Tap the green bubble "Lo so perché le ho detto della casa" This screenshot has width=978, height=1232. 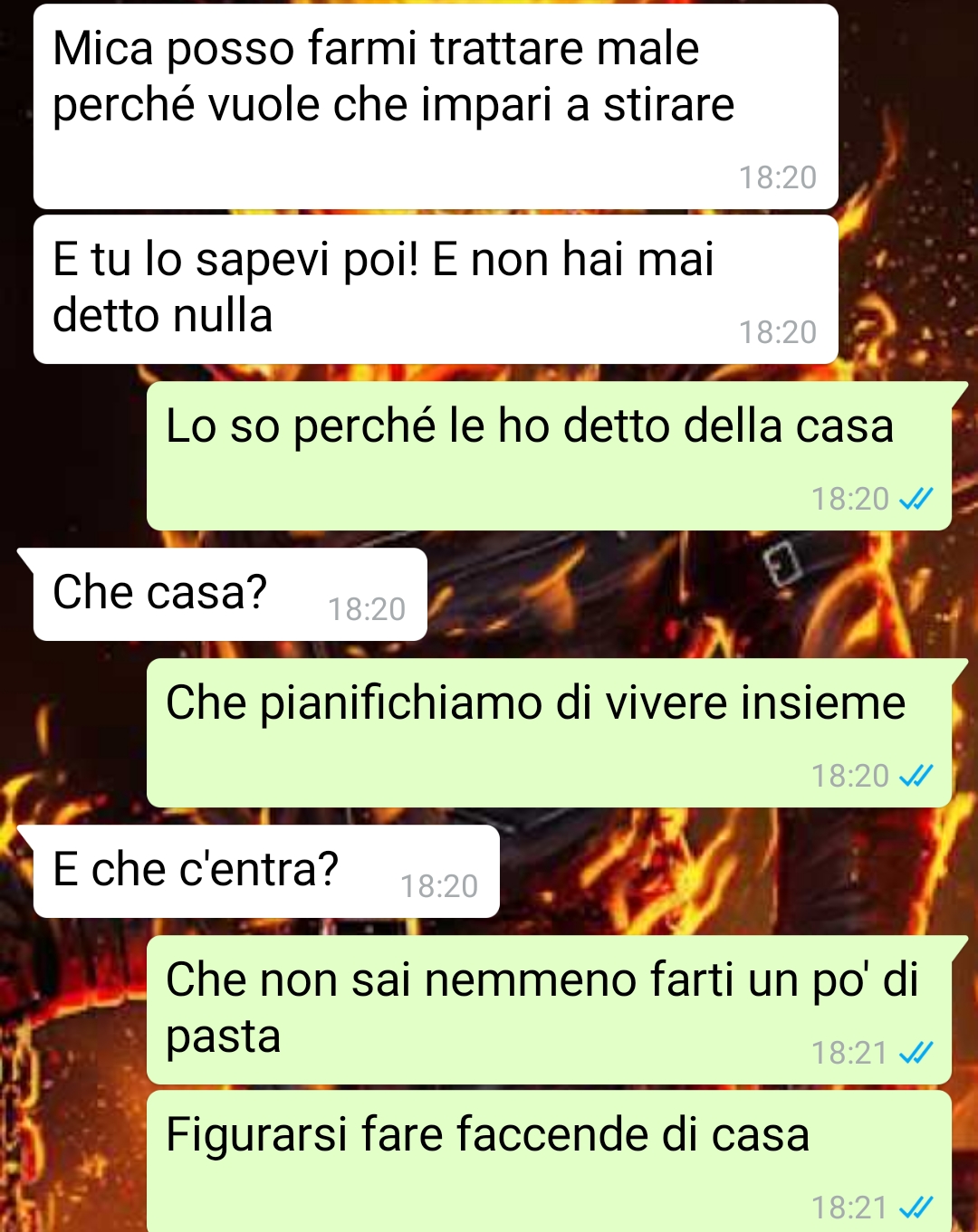pos(549,456)
